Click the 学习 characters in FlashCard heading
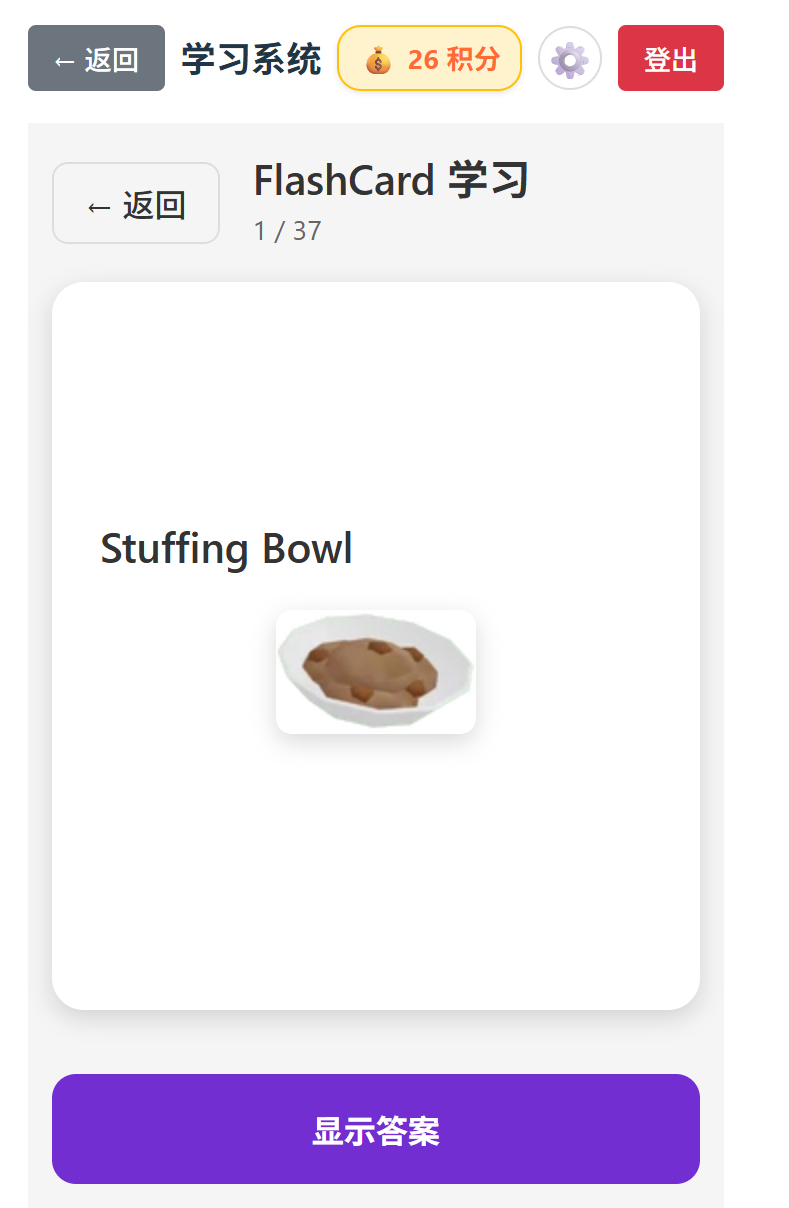The width and height of the screenshot is (789, 1208). tap(488, 181)
